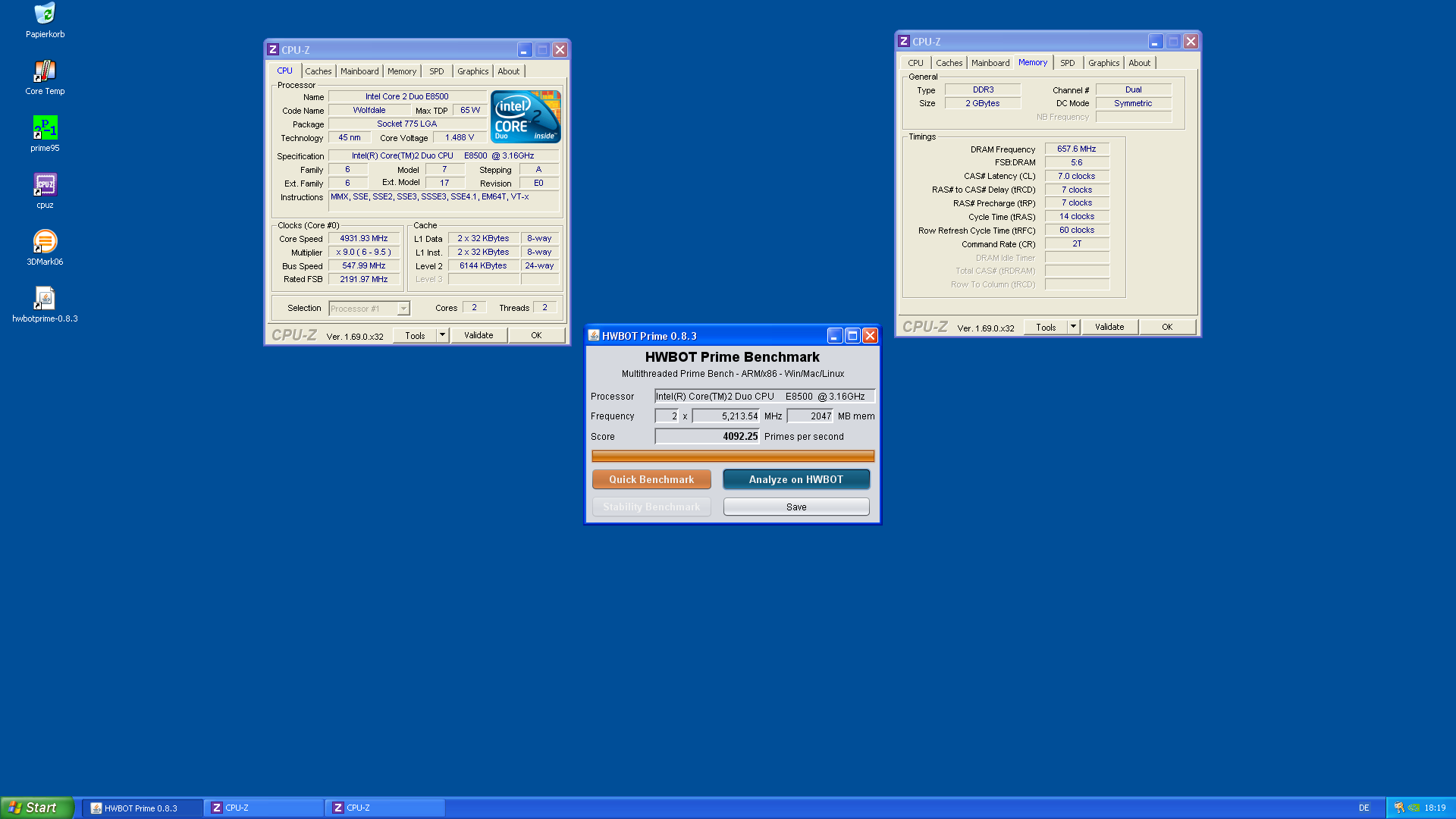
Task: Click the second system tray icon
Action: tap(1414, 808)
